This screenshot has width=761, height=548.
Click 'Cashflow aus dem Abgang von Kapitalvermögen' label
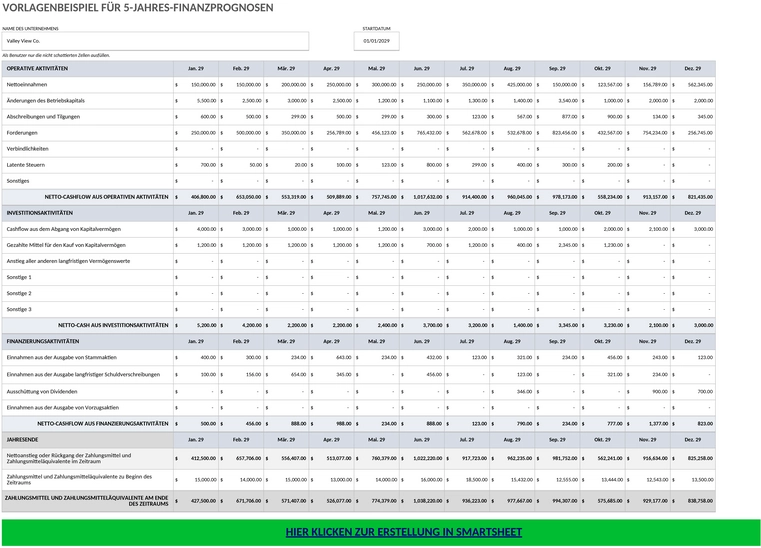[x=64, y=229]
